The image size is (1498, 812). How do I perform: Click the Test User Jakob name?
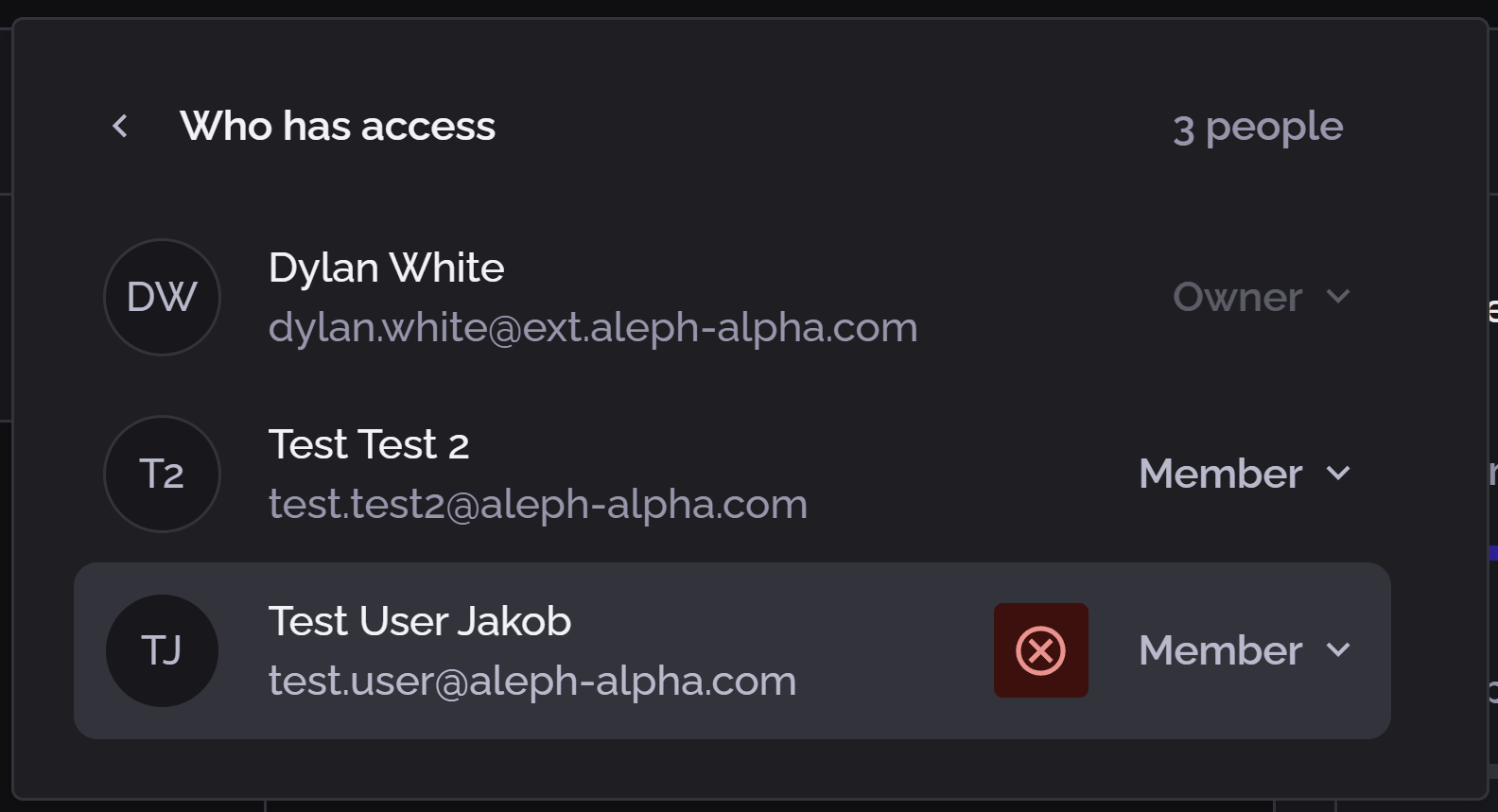[420, 621]
